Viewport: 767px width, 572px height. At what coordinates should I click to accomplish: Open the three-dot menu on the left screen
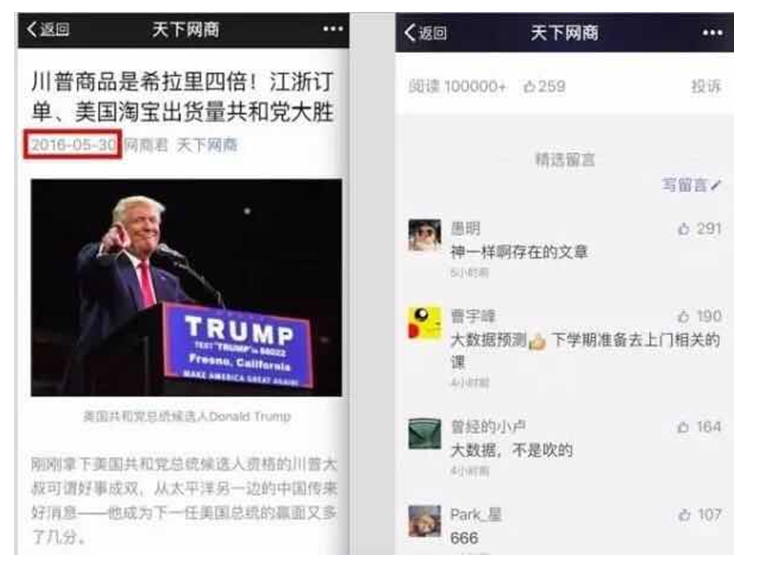pos(333,29)
